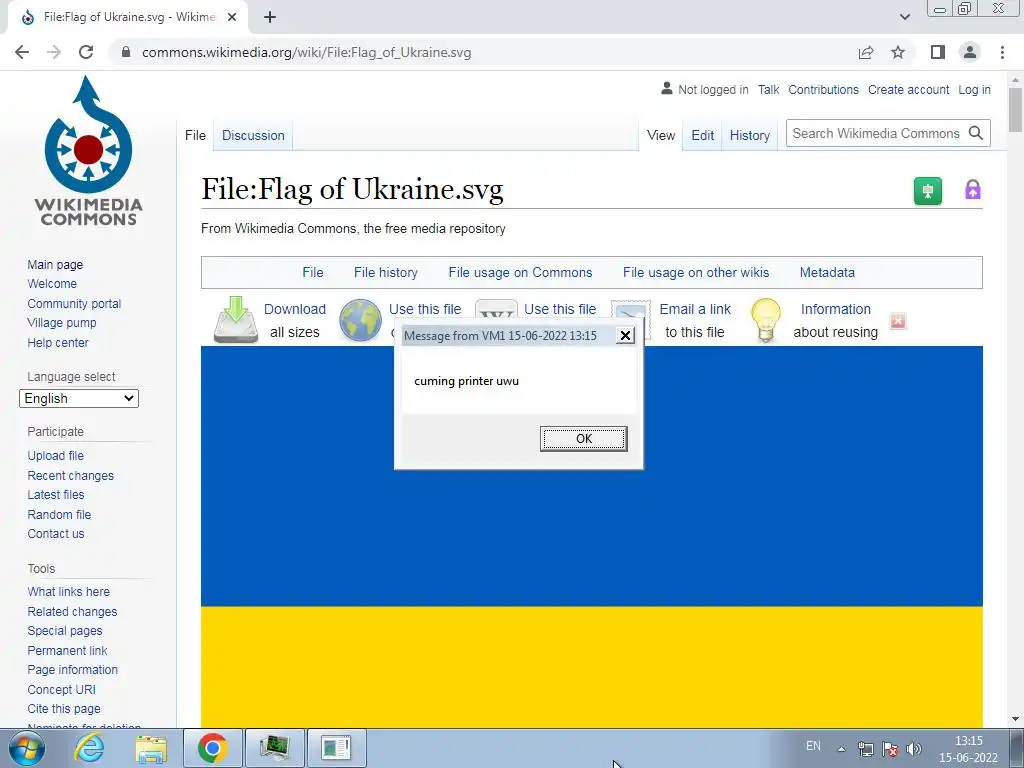Screen dimensions: 1024x768
Task: Click the Wikimedia Commons logo
Action: pos(88,151)
